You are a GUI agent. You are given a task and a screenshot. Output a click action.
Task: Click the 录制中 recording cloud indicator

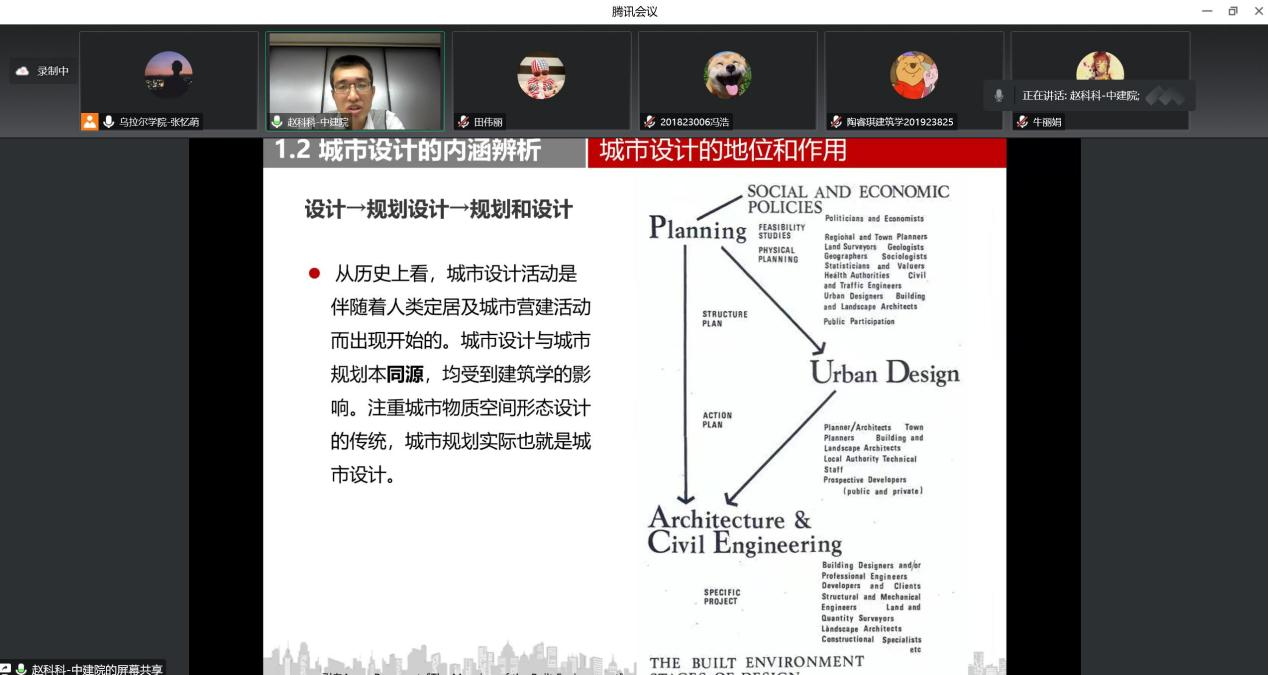click(42, 72)
